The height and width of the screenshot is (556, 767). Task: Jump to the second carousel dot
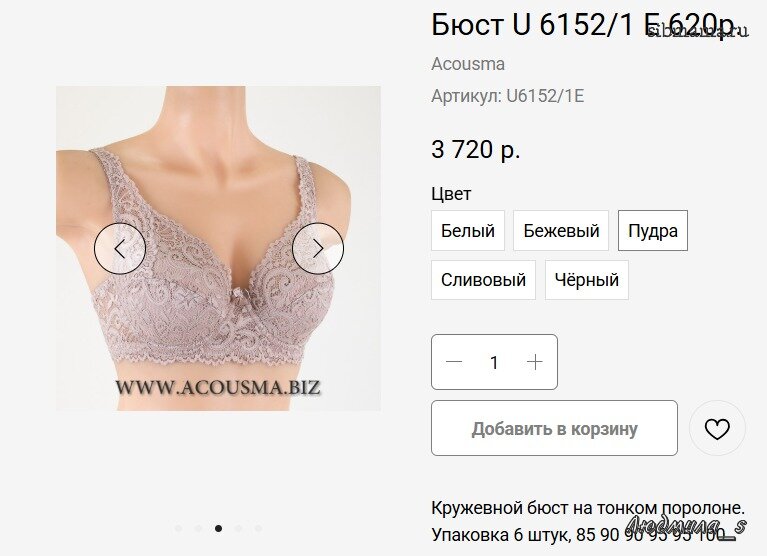pos(198,528)
